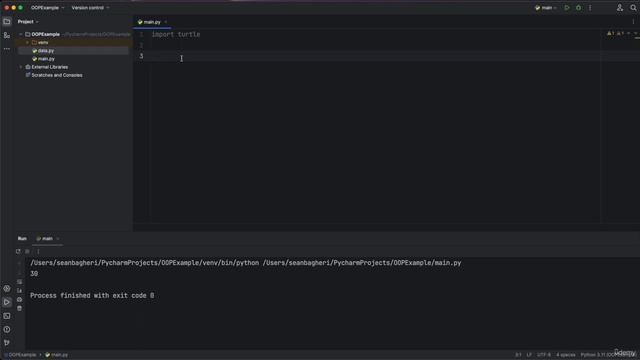Open the OOPExample project dropdown
This screenshot has width=640, height=360.
[x=47, y=8]
